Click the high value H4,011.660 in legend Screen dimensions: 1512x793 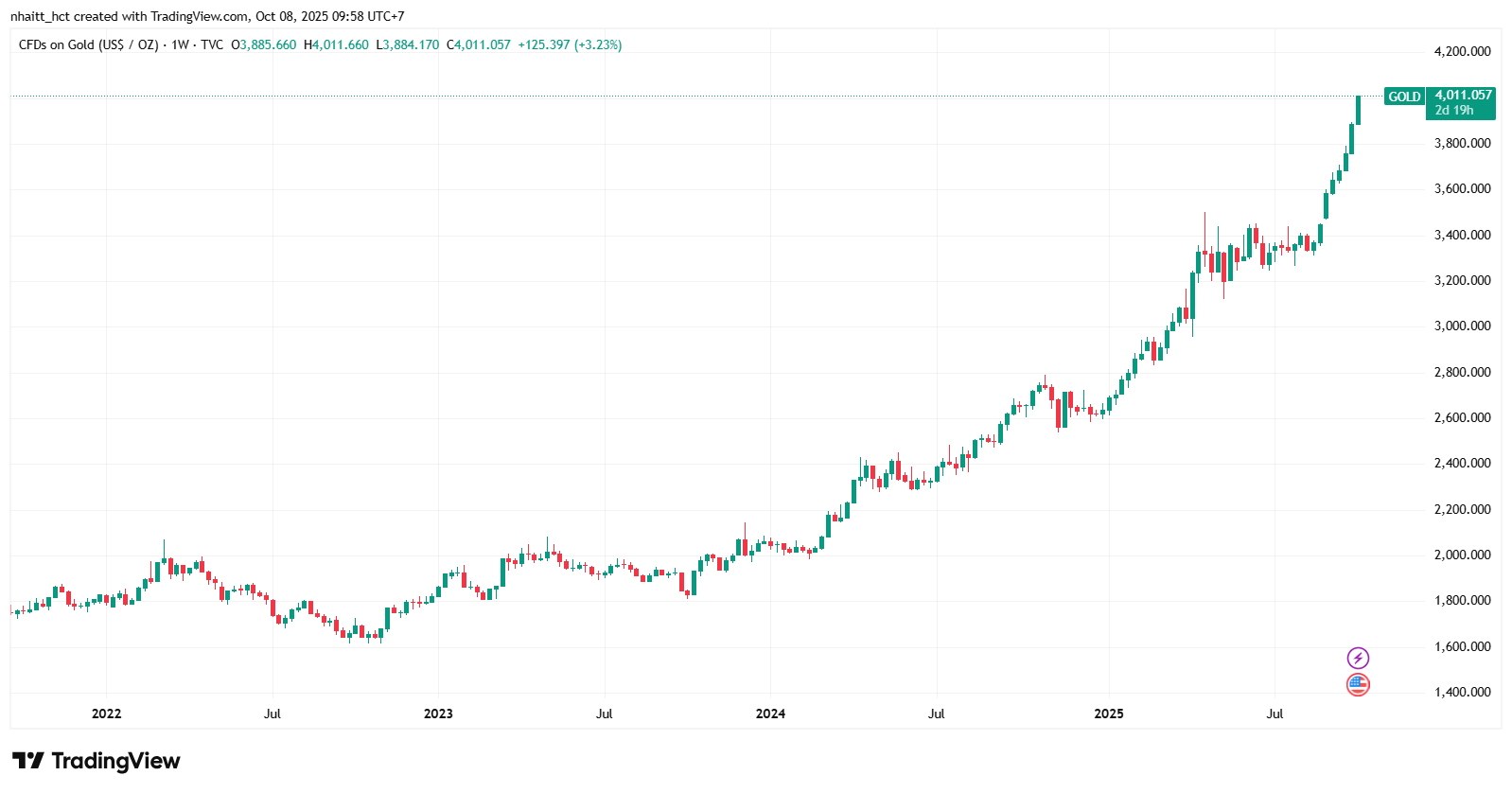click(336, 44)
